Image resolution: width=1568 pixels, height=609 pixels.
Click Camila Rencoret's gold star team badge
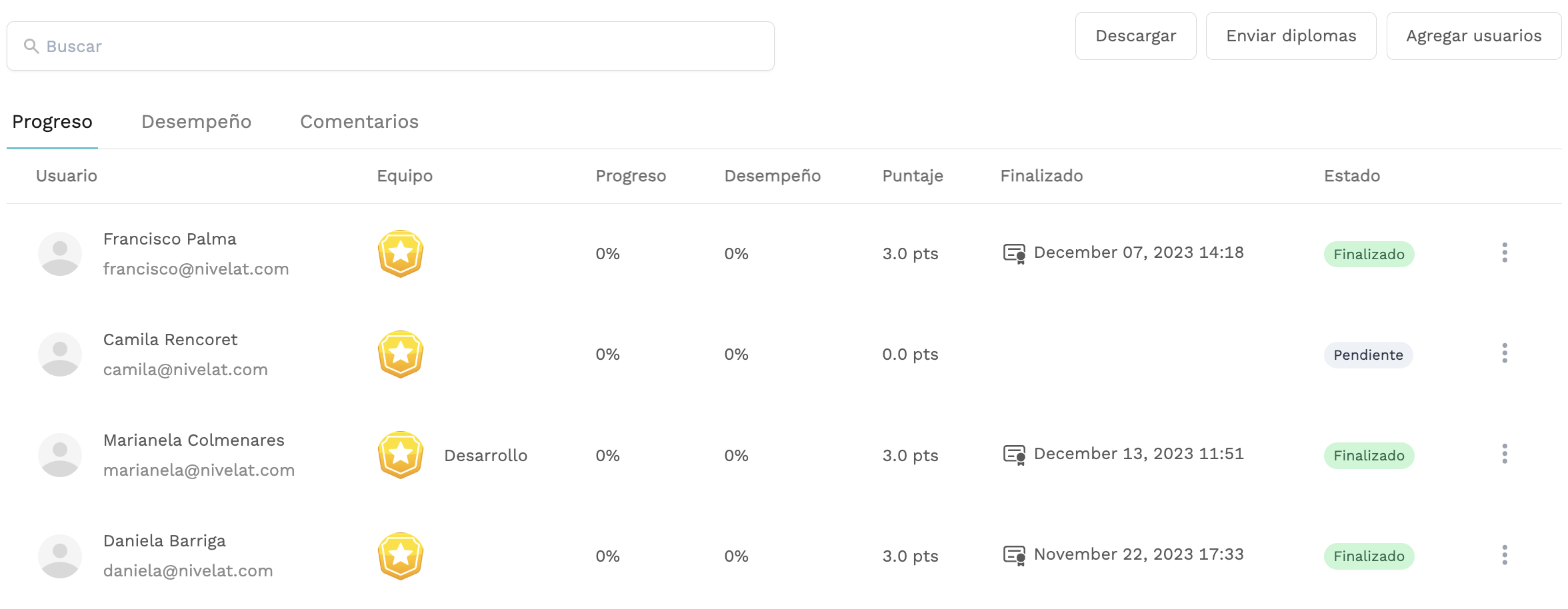pos(401,354)
